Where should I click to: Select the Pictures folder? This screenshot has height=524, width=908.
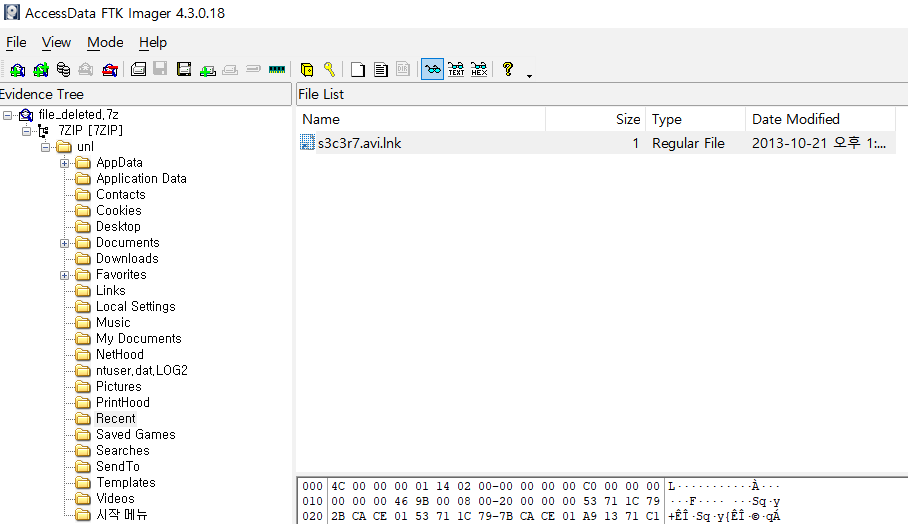(x=119, y=386)
